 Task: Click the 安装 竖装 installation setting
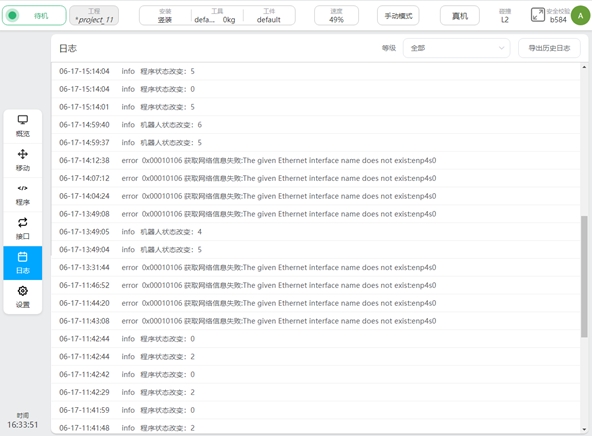pos(165,15)
